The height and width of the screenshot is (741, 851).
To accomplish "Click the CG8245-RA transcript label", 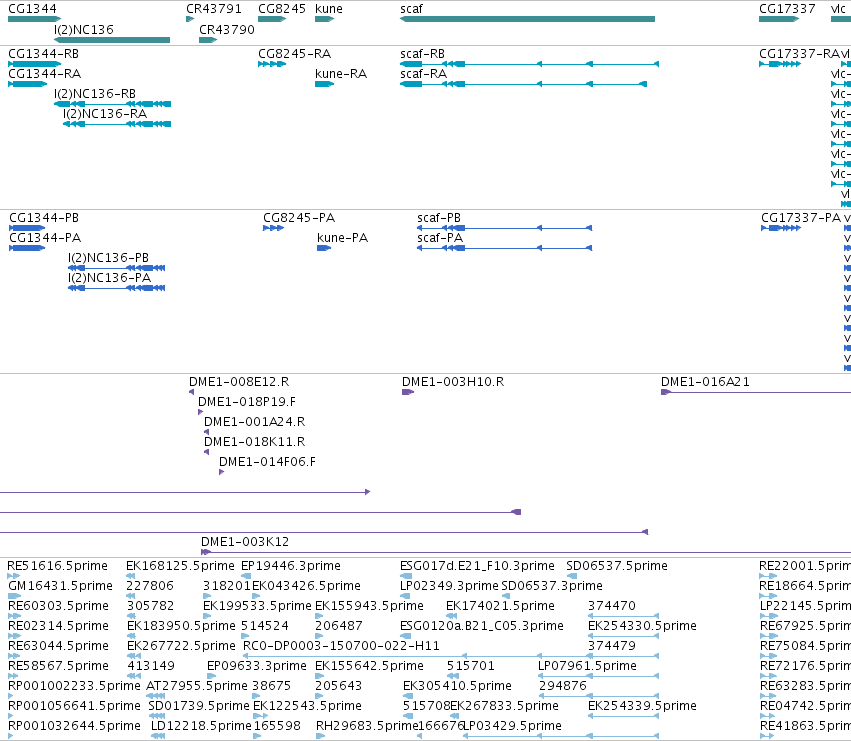I will (x=295, y=54).
